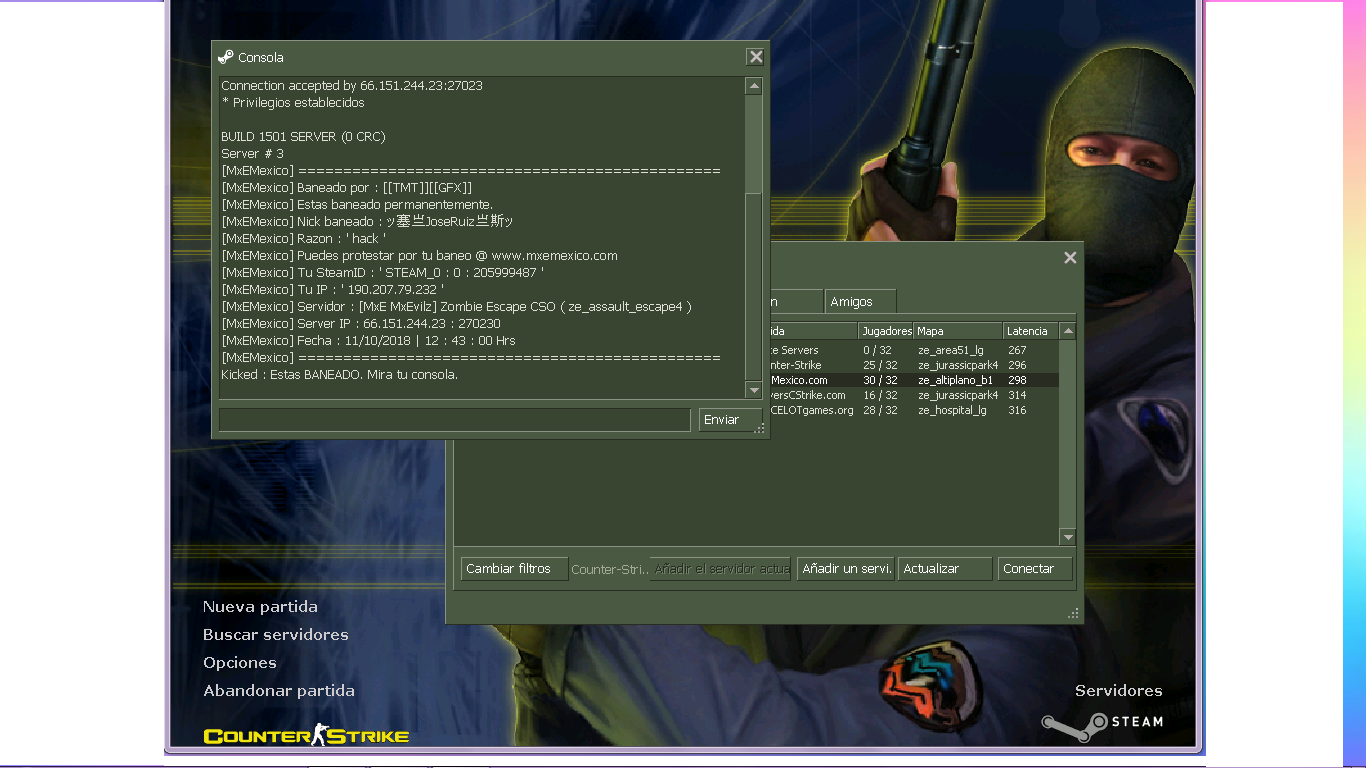Click the latency value 267
Screen dimensions: 1366x768
[1017, 350]
